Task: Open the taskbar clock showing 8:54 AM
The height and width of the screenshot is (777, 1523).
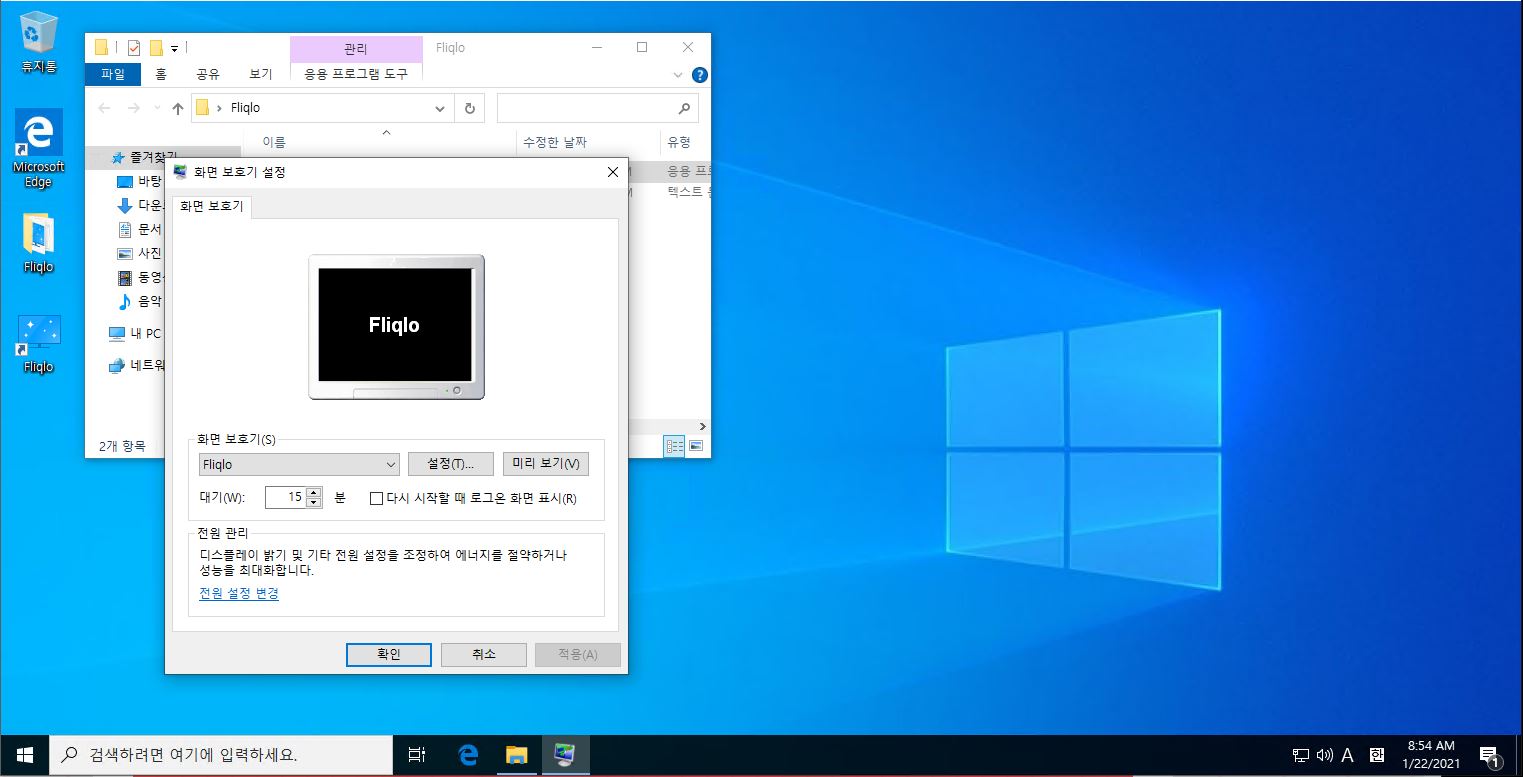Action: click(1431, 755)
